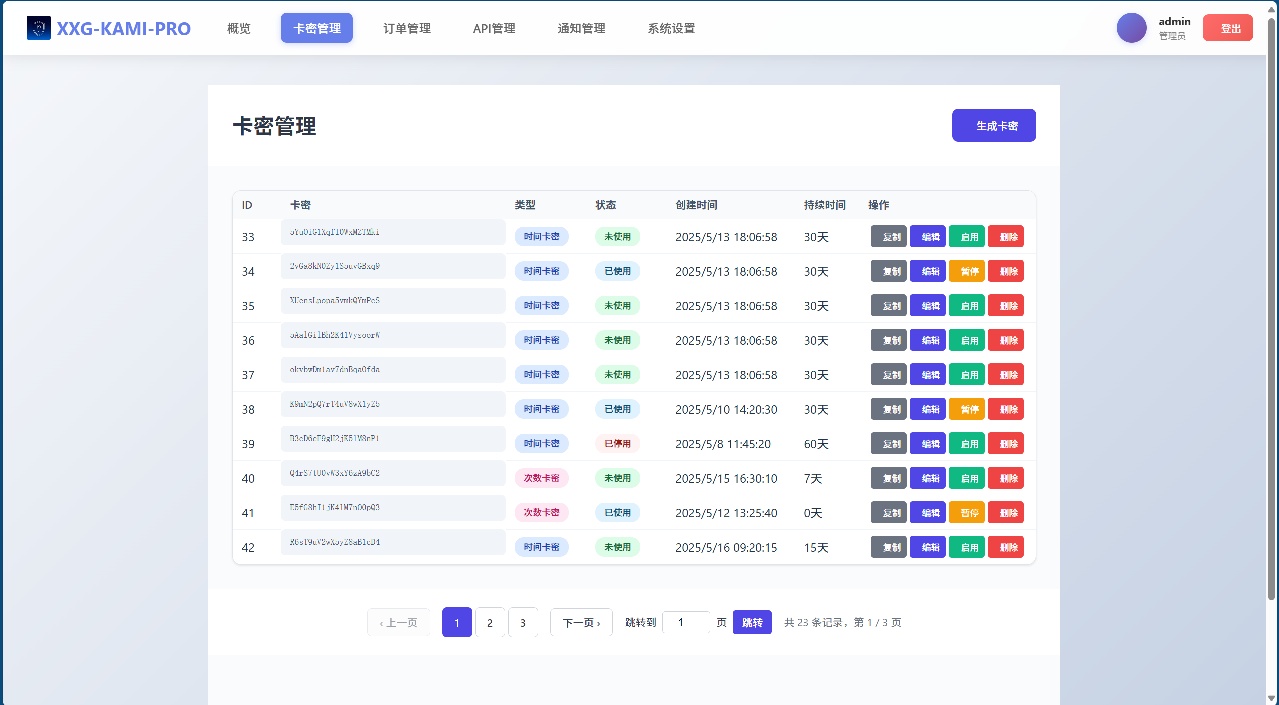Screen dimensions: 1279x705
Task: Pause the used card key in row 41
Action: 966,512
